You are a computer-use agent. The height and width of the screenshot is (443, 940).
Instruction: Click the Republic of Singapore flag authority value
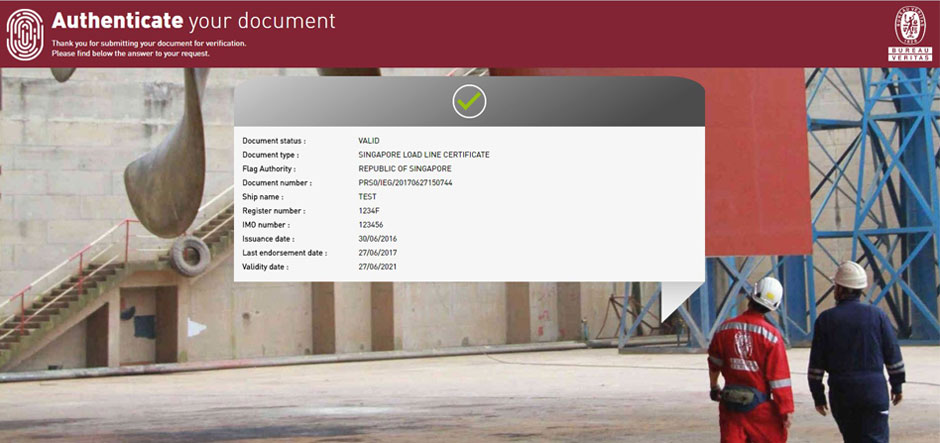404,169
